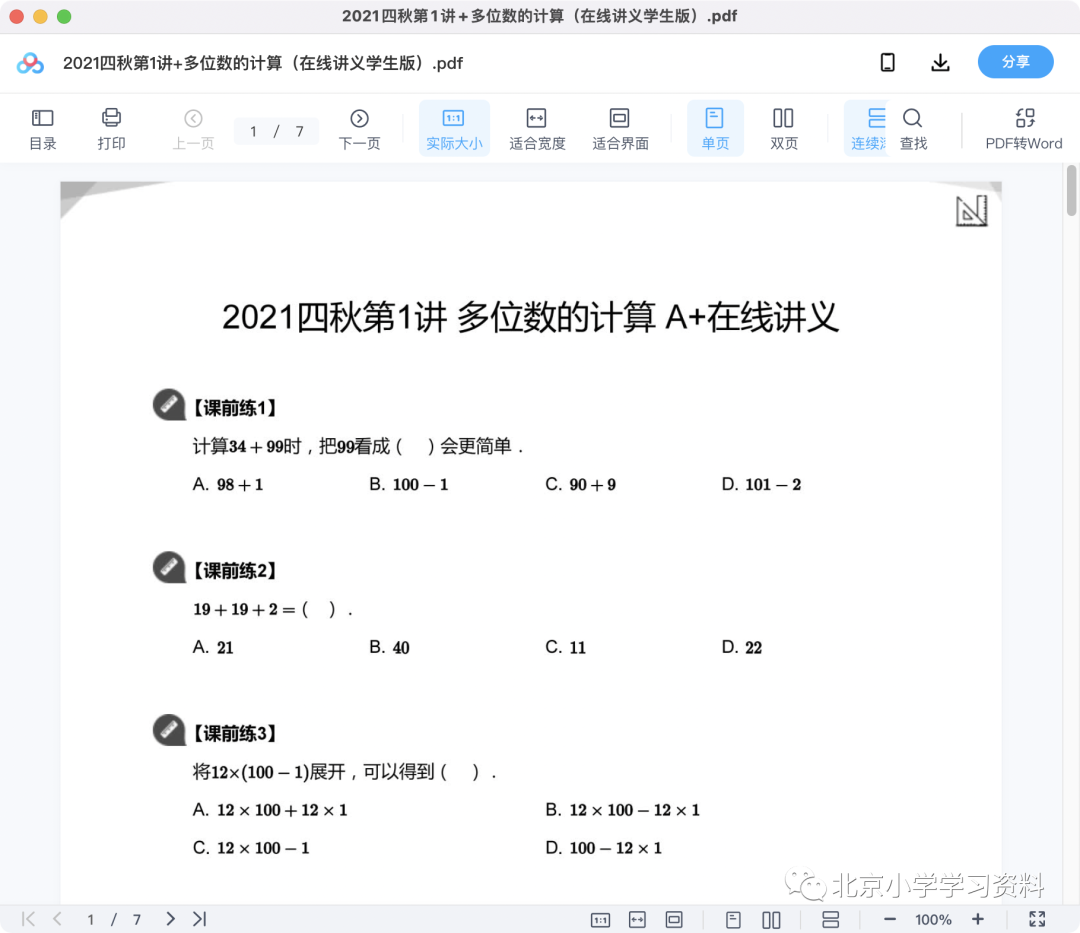Click bottom bar previous page arrow
This screenshot has height=933, width=1080.
point(58,919)
